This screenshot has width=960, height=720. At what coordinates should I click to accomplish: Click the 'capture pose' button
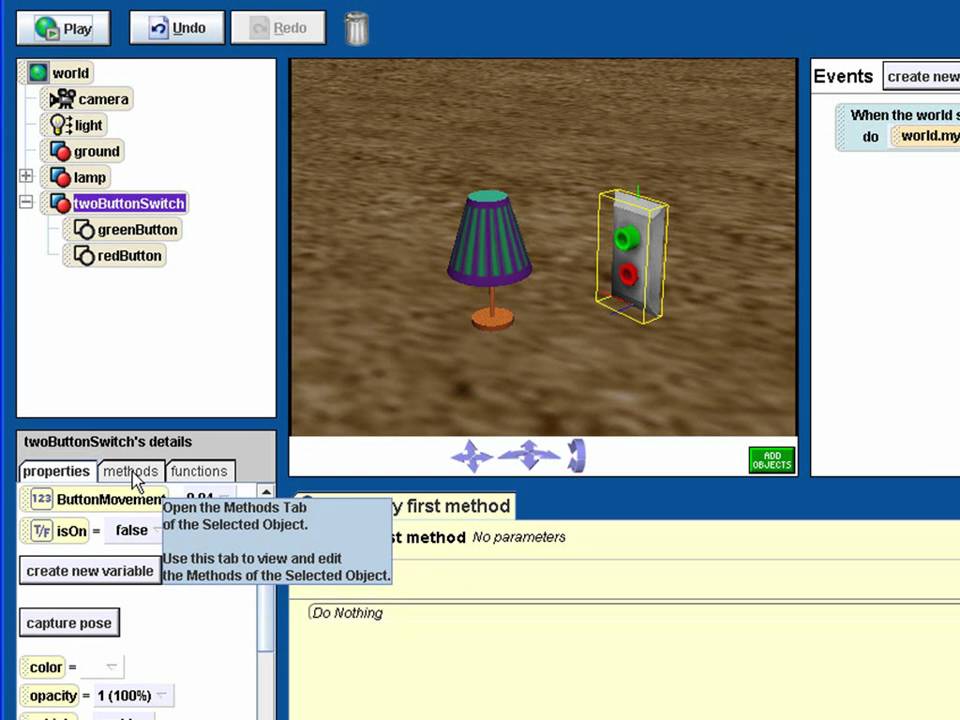[69, 623]
